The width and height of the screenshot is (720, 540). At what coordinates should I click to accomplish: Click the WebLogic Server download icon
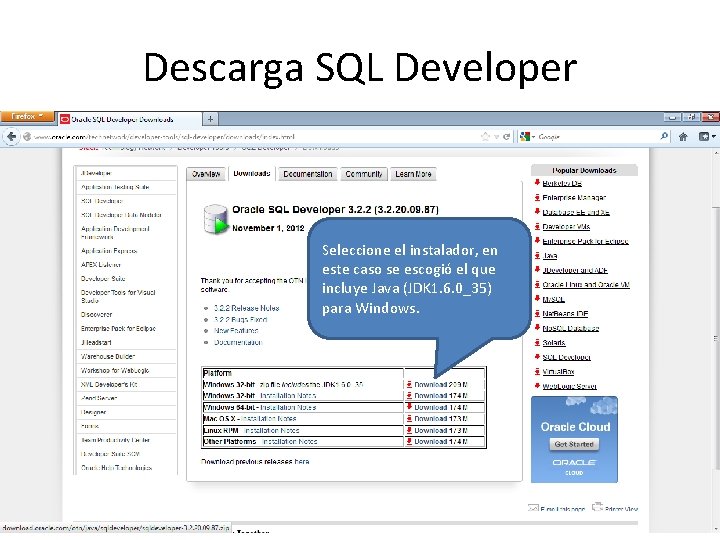(x=537, y=386)
